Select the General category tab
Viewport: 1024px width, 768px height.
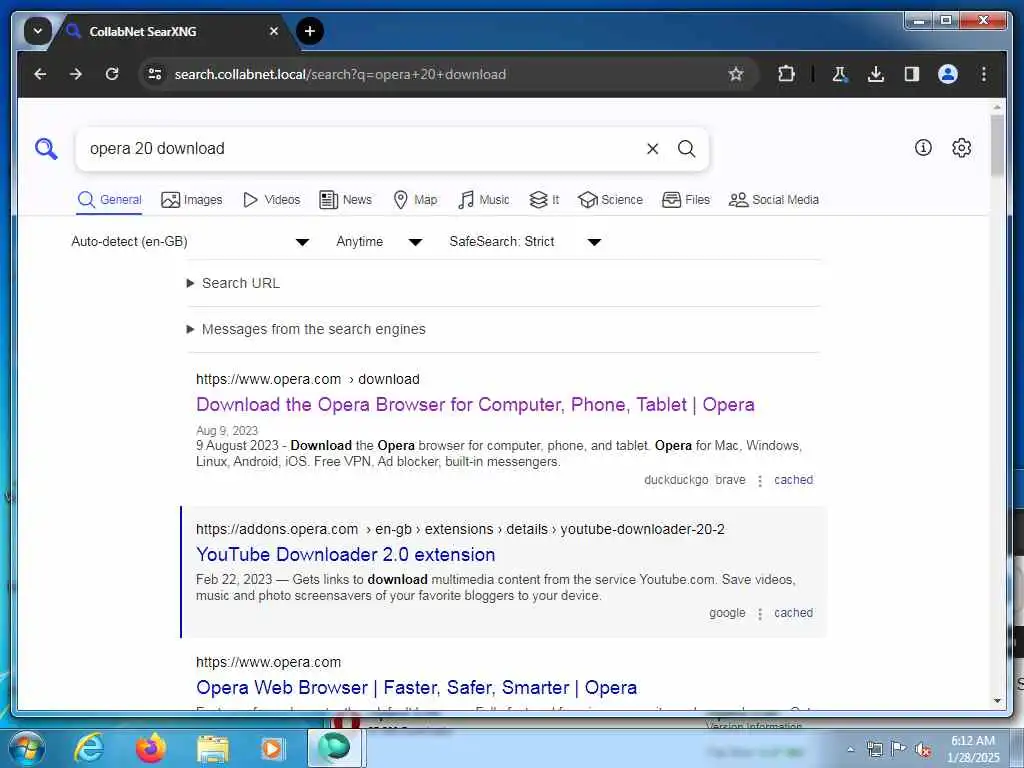coord(109,200)
